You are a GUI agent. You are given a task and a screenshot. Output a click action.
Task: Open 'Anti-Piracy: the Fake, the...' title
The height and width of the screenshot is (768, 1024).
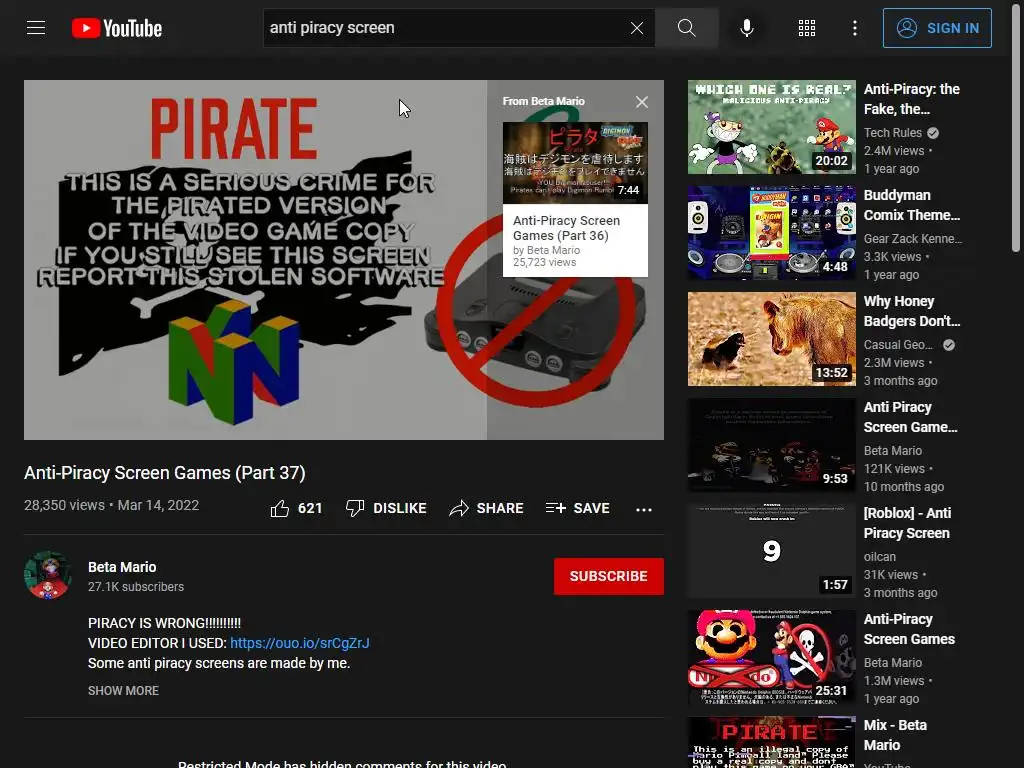coord(912,99)
